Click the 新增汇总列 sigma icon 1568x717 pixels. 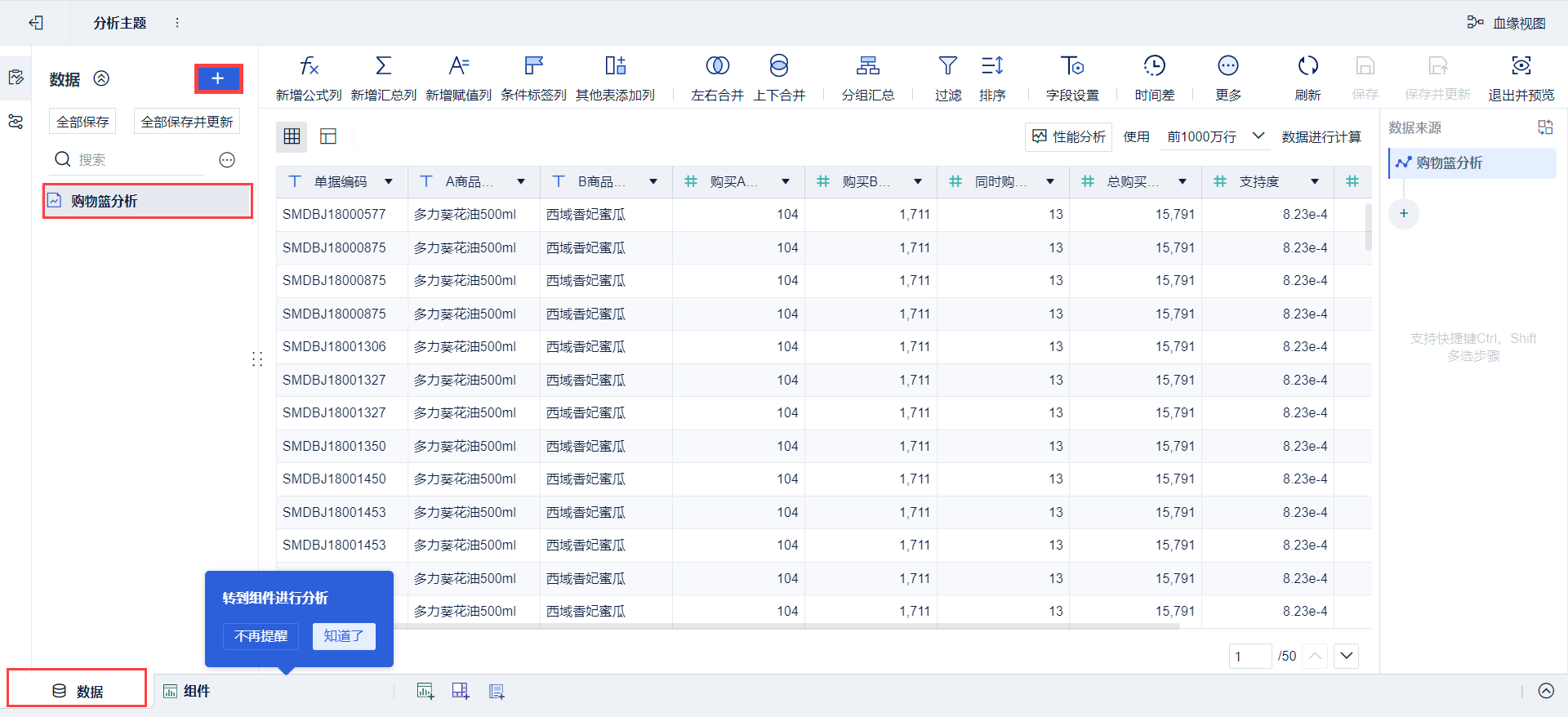pos(383,66)
